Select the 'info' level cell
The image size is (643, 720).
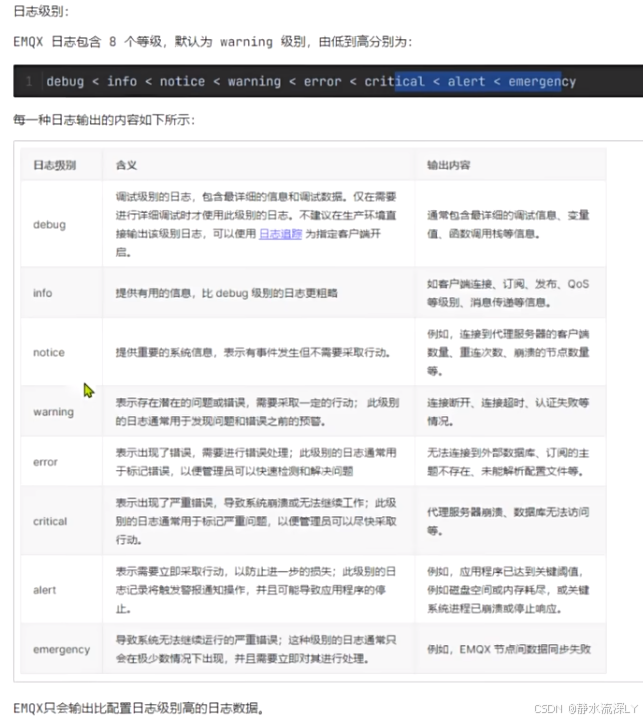[62, 292]
